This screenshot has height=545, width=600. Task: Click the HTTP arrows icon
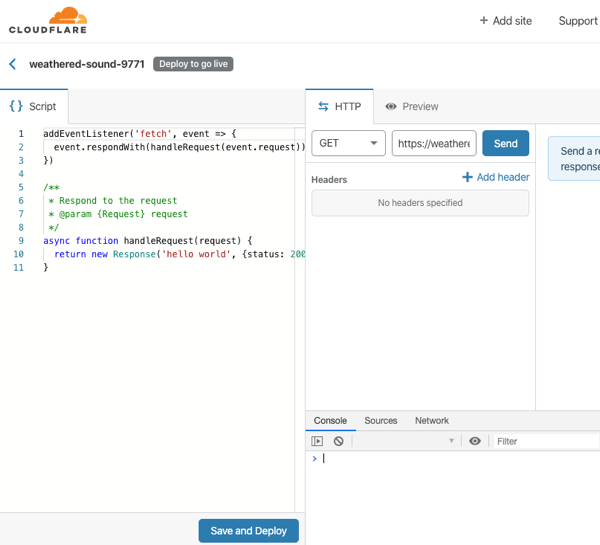pyautogui.click(x=323, y=106)
